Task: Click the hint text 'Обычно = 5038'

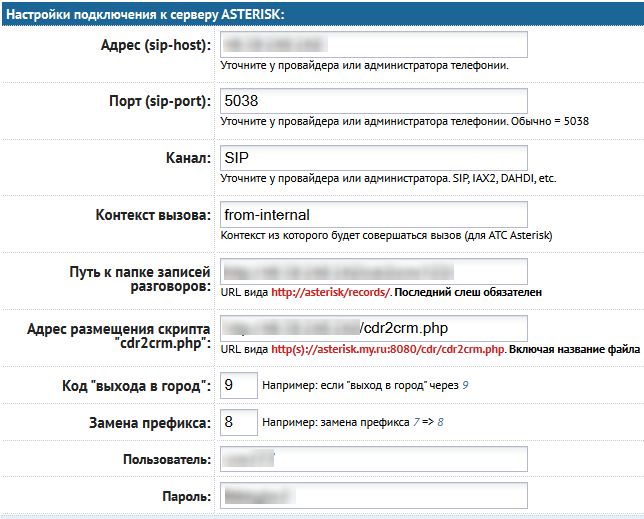Action: coord(550,121)
